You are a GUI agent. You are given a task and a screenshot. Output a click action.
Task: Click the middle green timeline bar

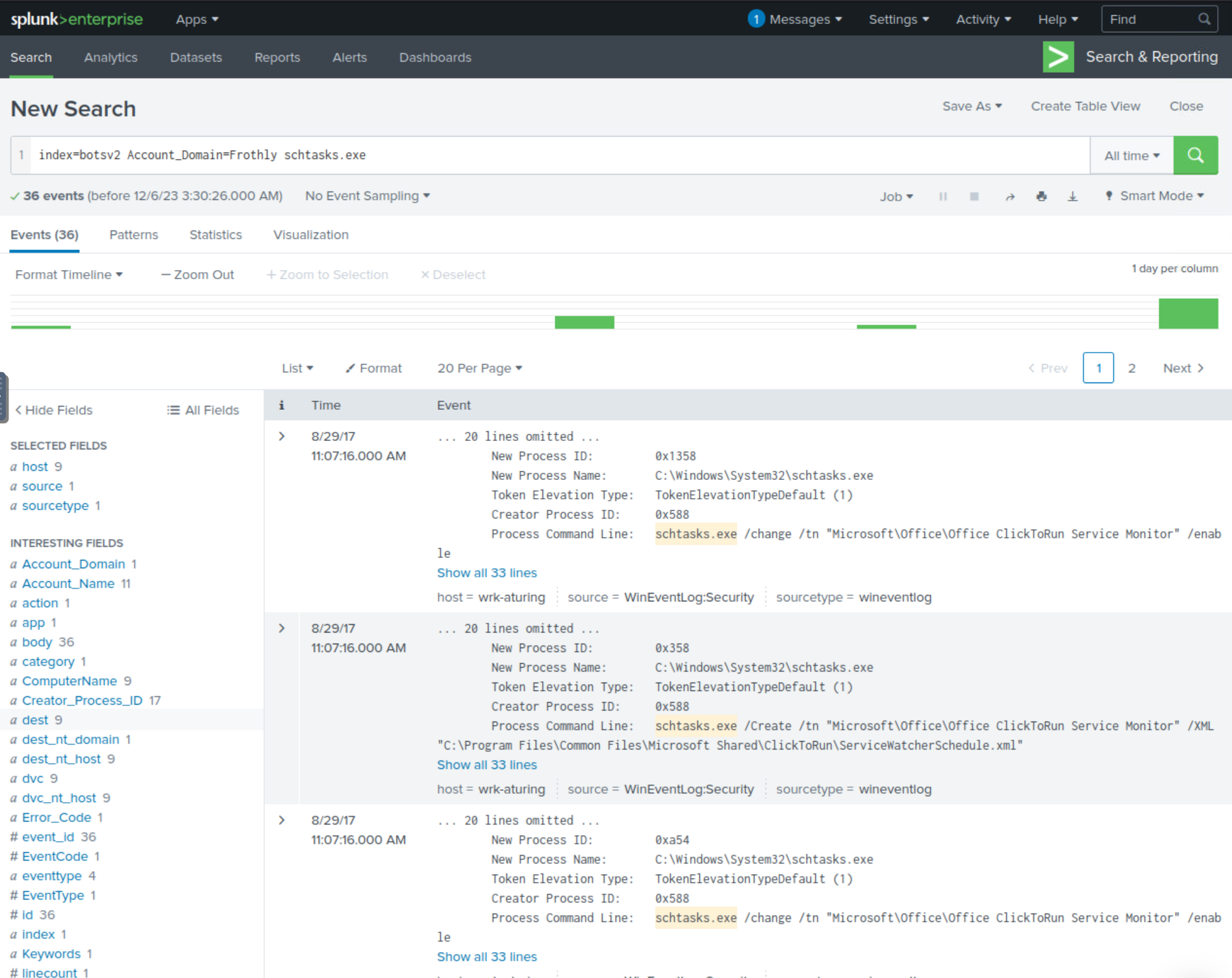[585, 322]
